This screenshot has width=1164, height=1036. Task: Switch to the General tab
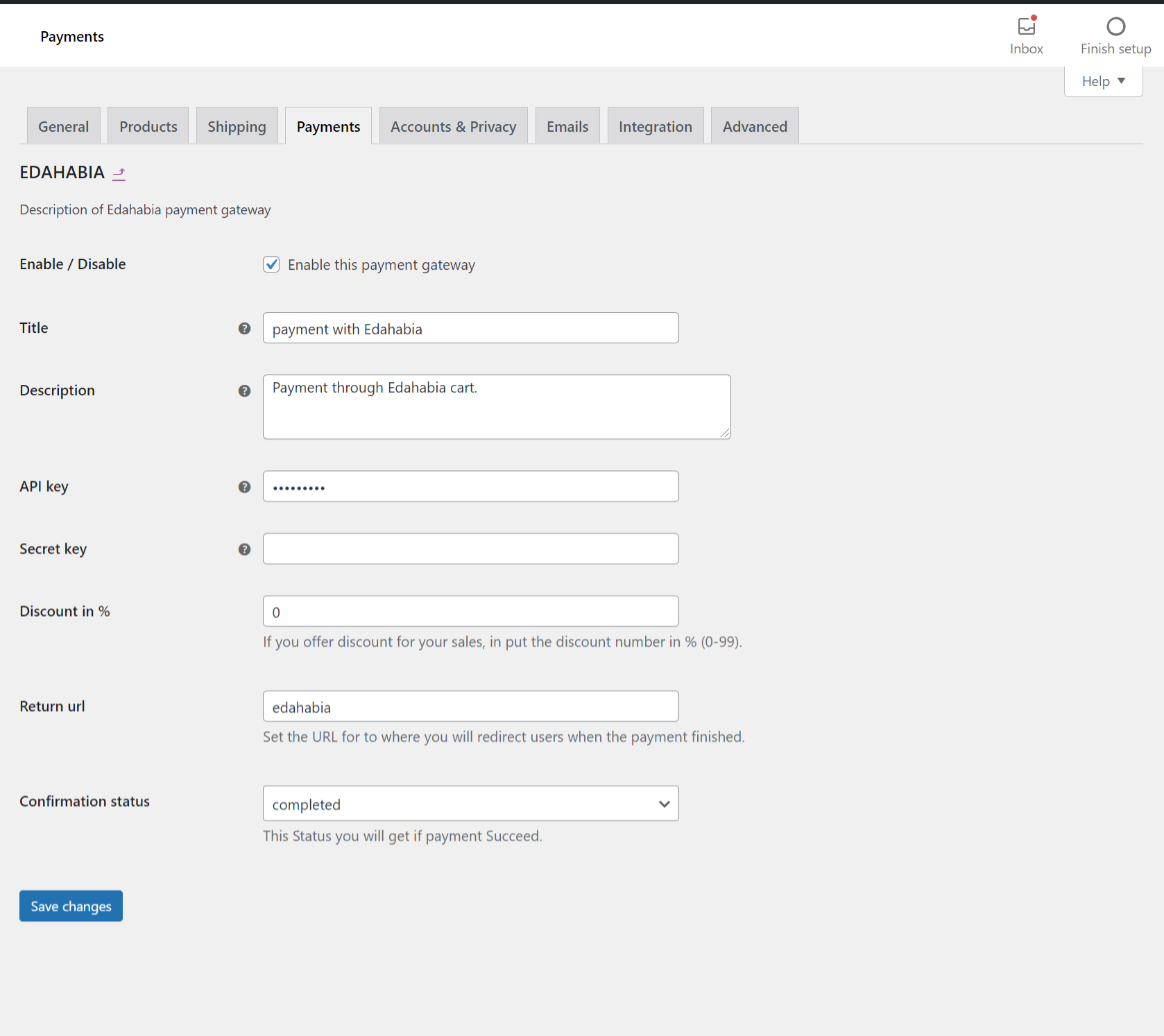pyautogui.click(x=63, y=126)
